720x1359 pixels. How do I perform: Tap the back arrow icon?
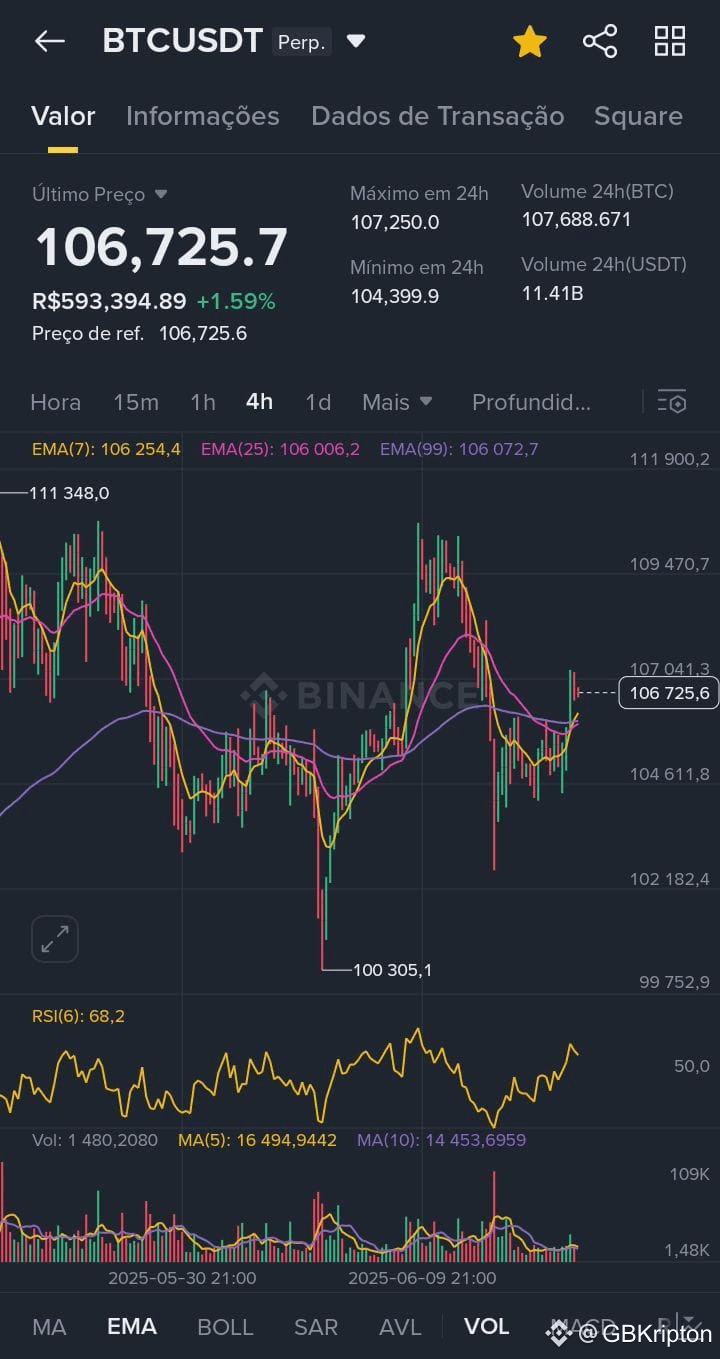coord(49,41)
